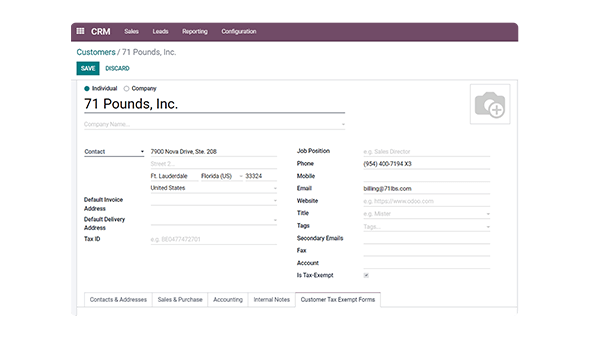
Task: Go back to Customers breadcrumb link
Action: (x=96, y=52)
